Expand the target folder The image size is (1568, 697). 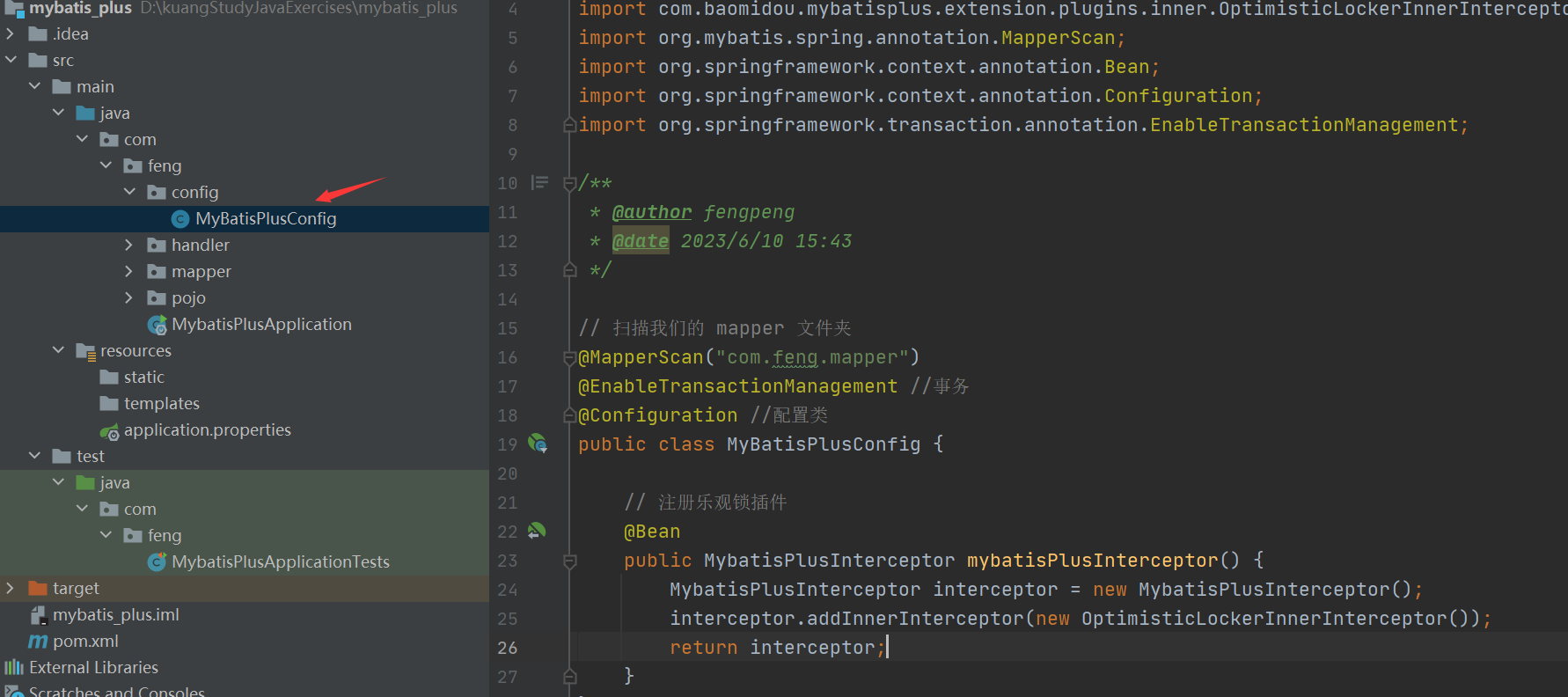pyautogui.click(x=10, y=589)
